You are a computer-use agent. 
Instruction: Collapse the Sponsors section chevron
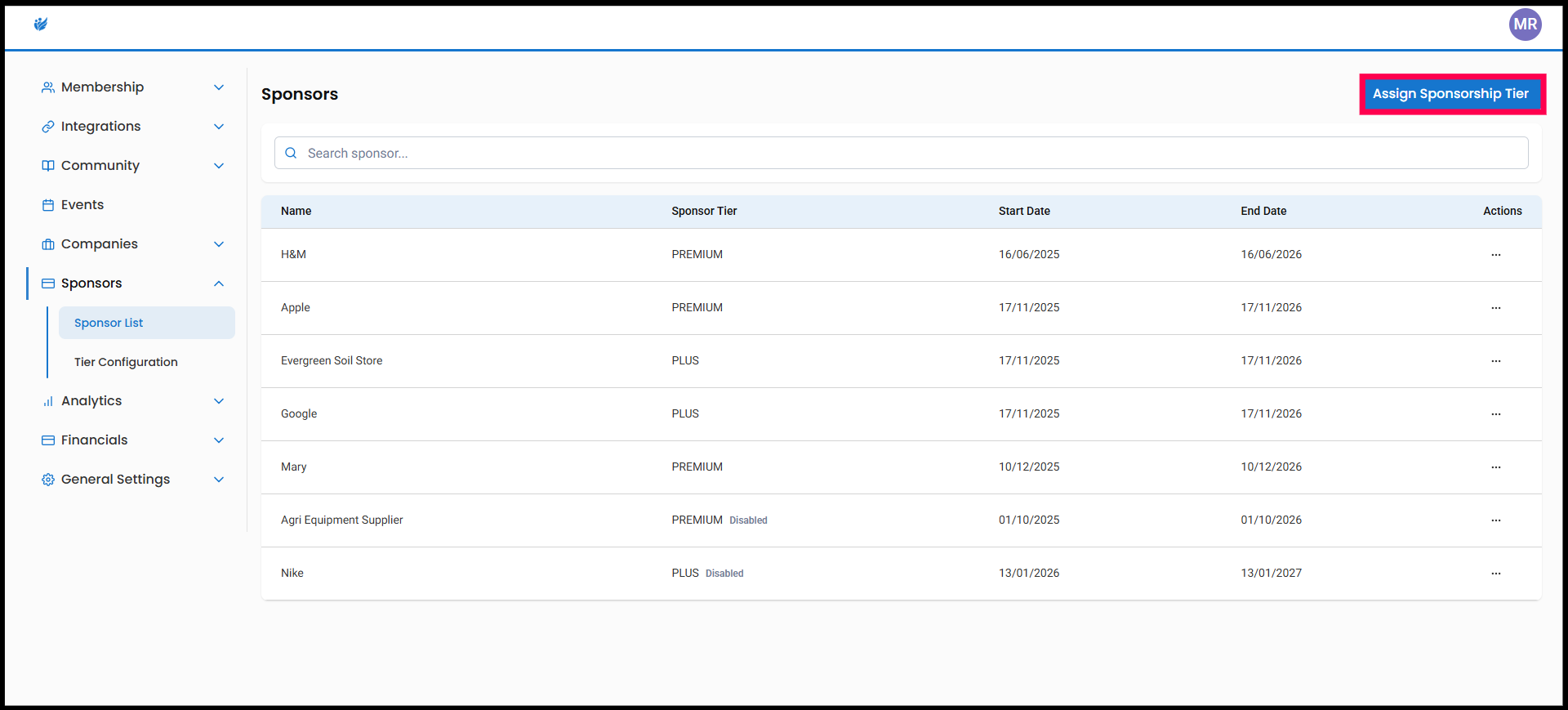coord(219,284)
